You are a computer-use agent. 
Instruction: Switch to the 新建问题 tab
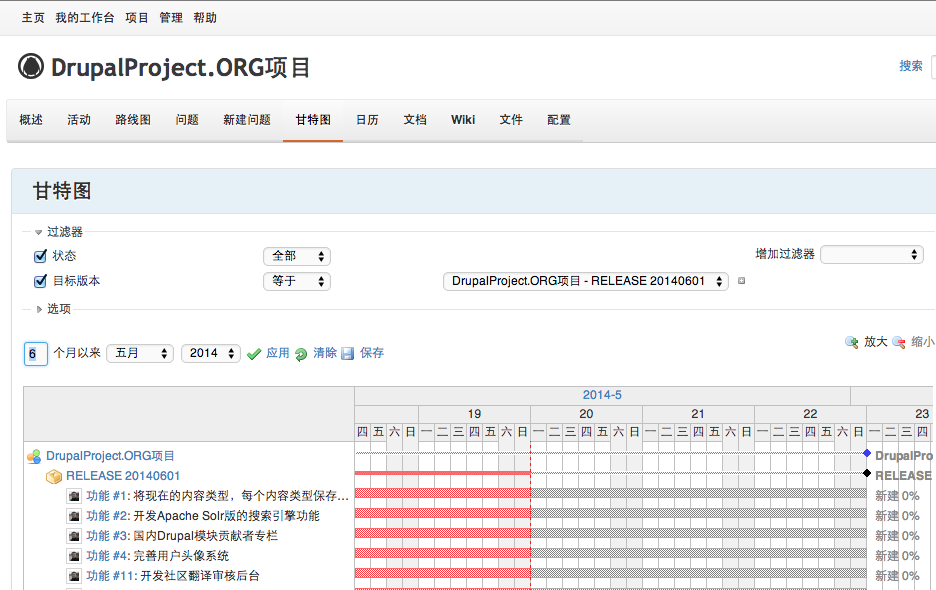(247, 120)
